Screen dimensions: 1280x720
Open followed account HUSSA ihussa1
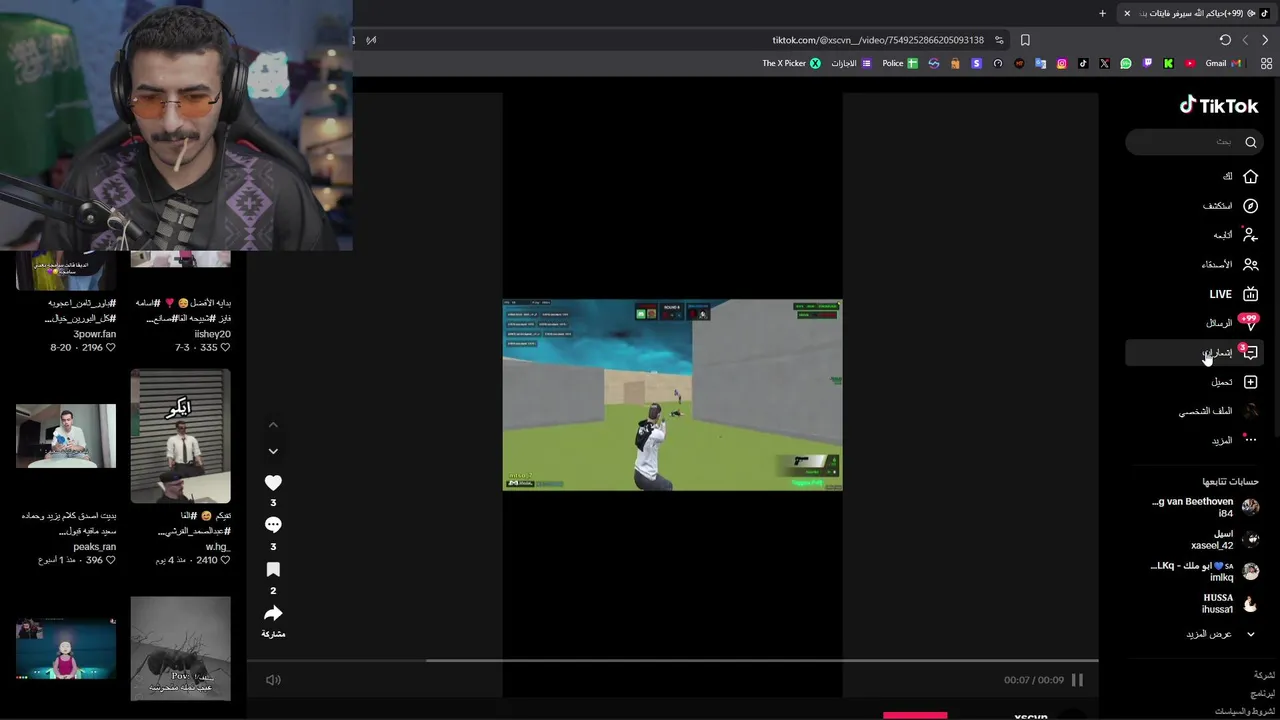(1230, 603)
